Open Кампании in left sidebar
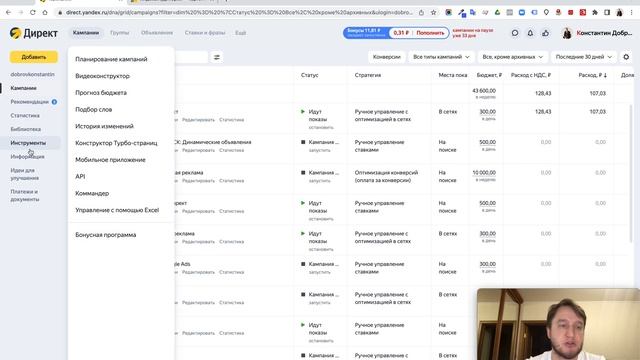This screenshot has width=640, height=360. click(23, 88)
